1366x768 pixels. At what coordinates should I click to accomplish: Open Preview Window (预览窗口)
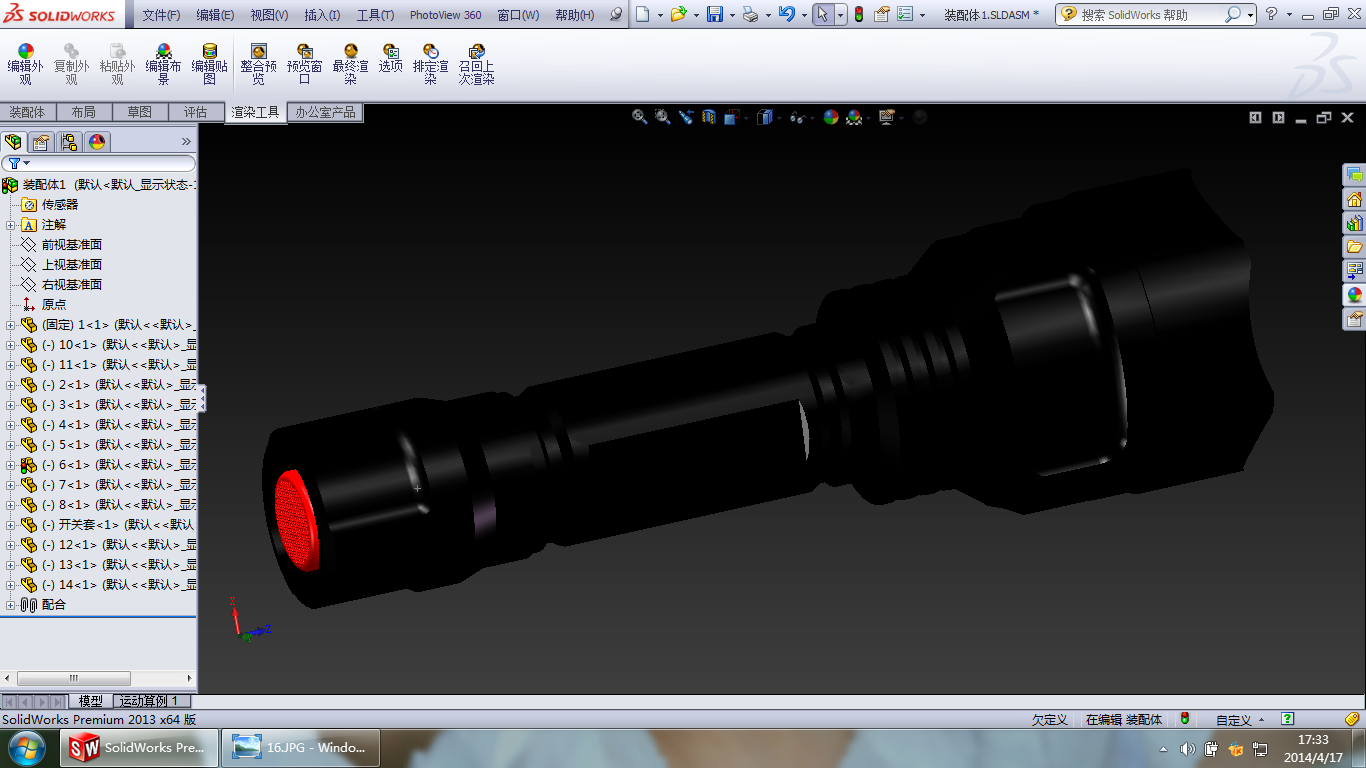click(x=304, y=64)
